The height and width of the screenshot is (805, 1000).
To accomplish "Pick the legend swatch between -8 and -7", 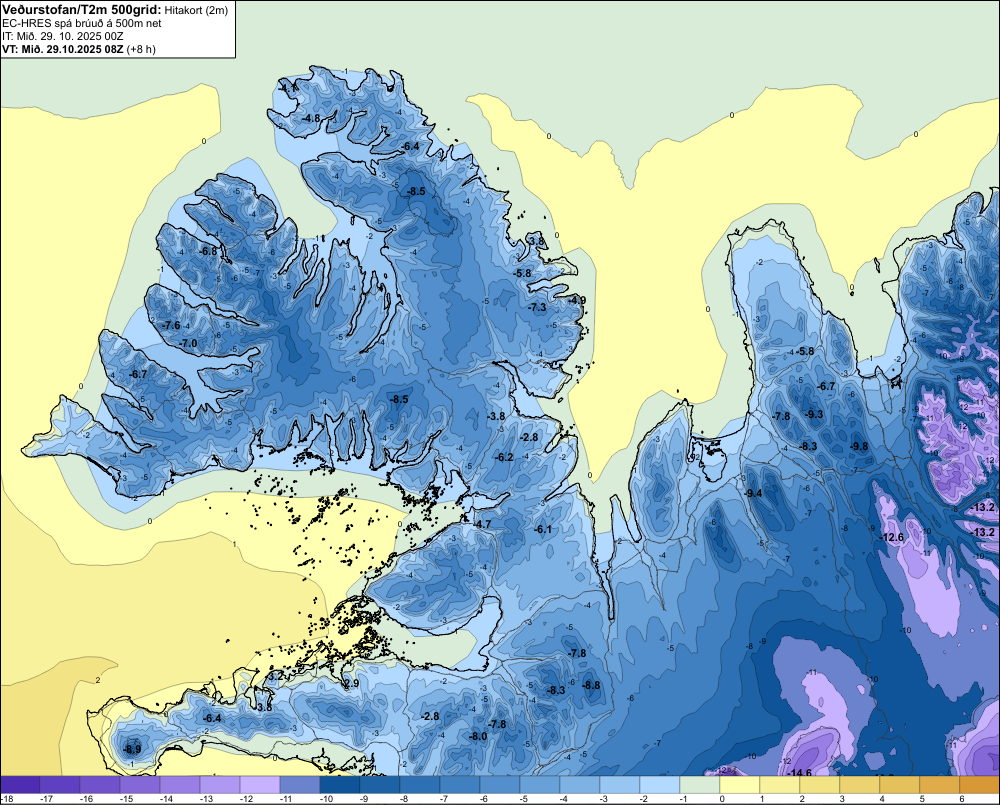I will tap(420, 785).
